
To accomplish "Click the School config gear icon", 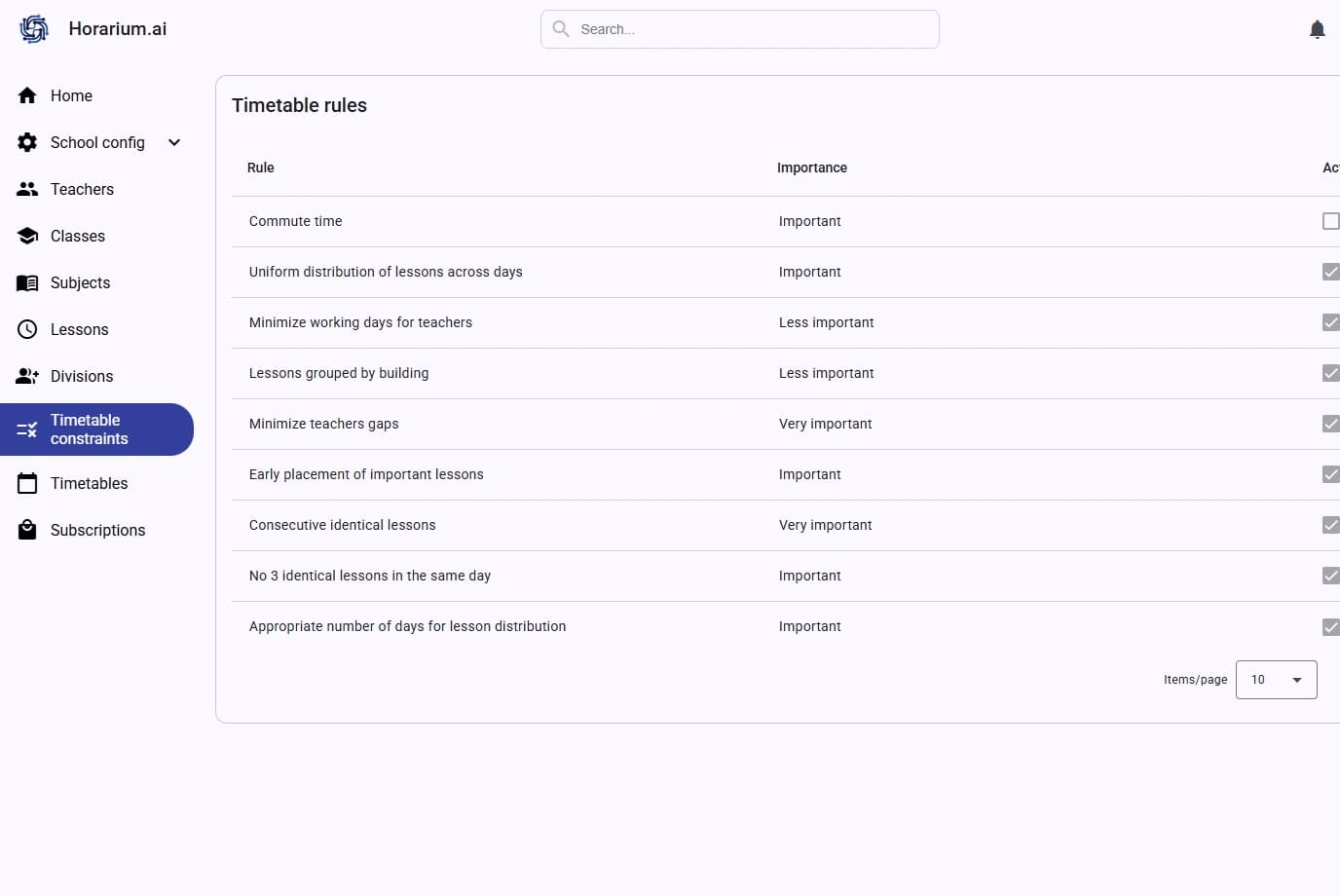I will (x=27, y=142).
